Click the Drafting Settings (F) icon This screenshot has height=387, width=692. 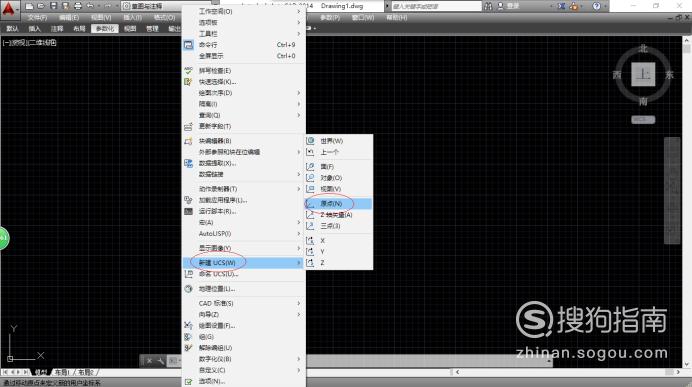pyautogui.click(x=188, y=326)
